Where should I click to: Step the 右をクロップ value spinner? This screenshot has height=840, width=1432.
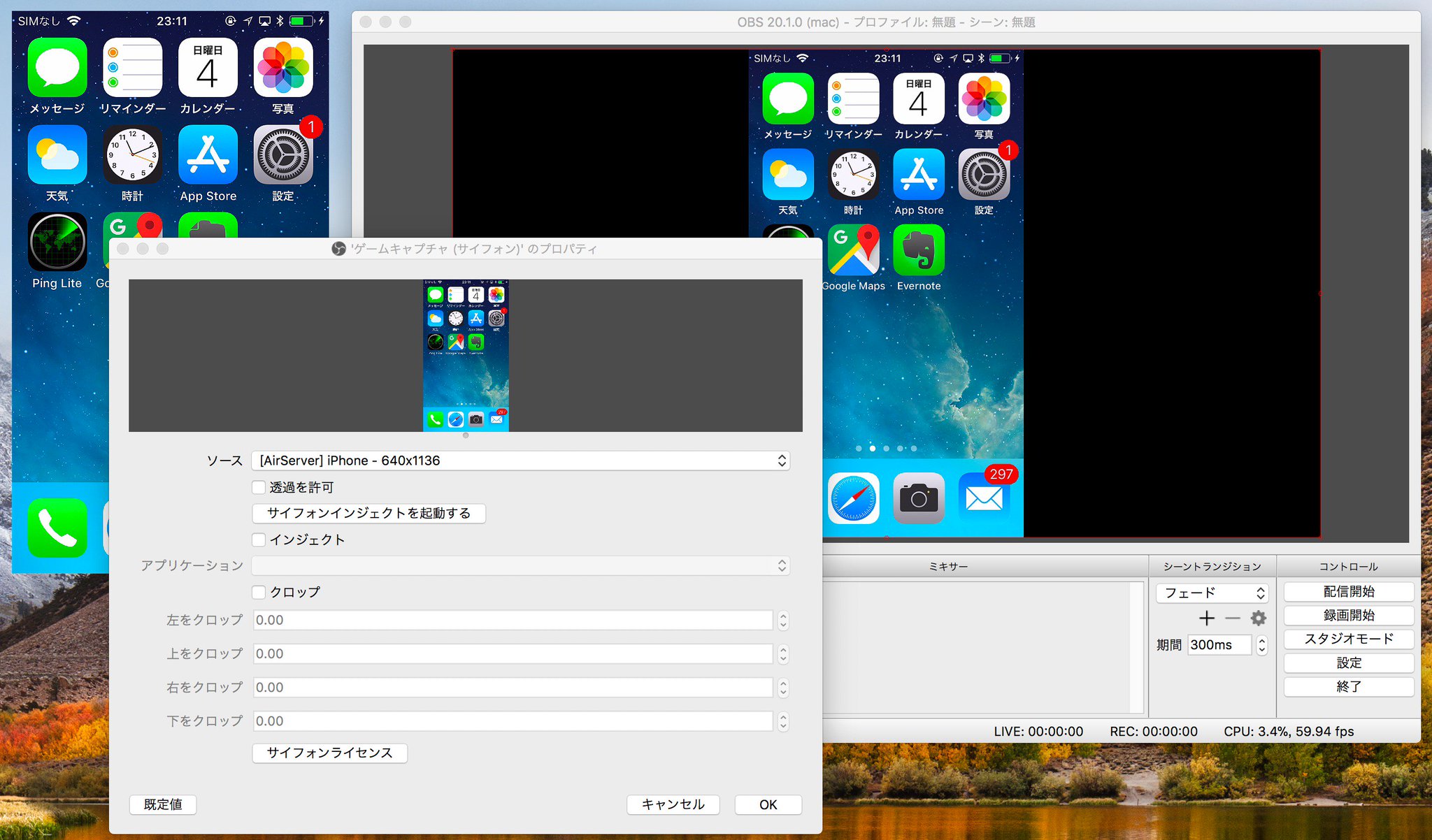783,688
